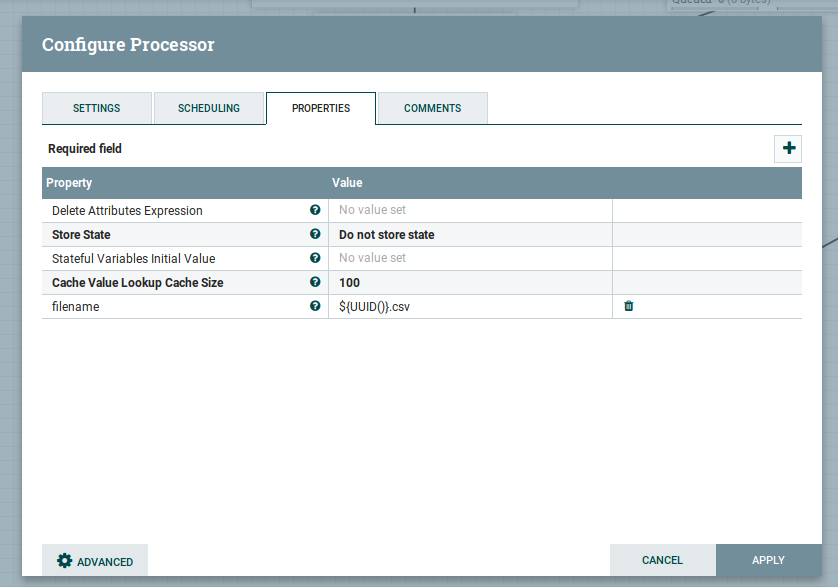This screenshot has height=587, width=838.
Task: Cancel the processor configuration
Action: click(662, 560)
